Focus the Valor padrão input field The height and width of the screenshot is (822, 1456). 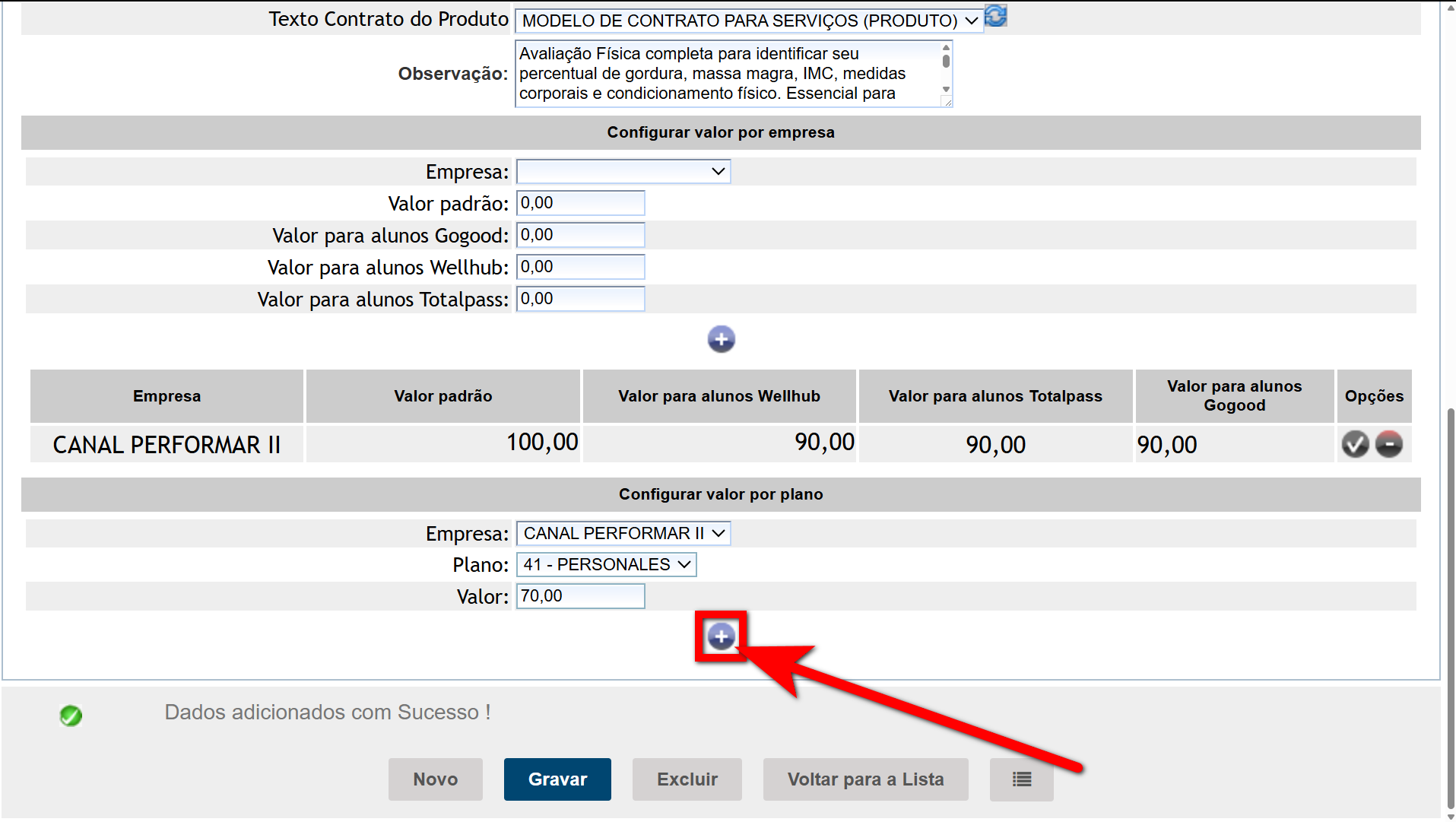(x=580, y=204)
